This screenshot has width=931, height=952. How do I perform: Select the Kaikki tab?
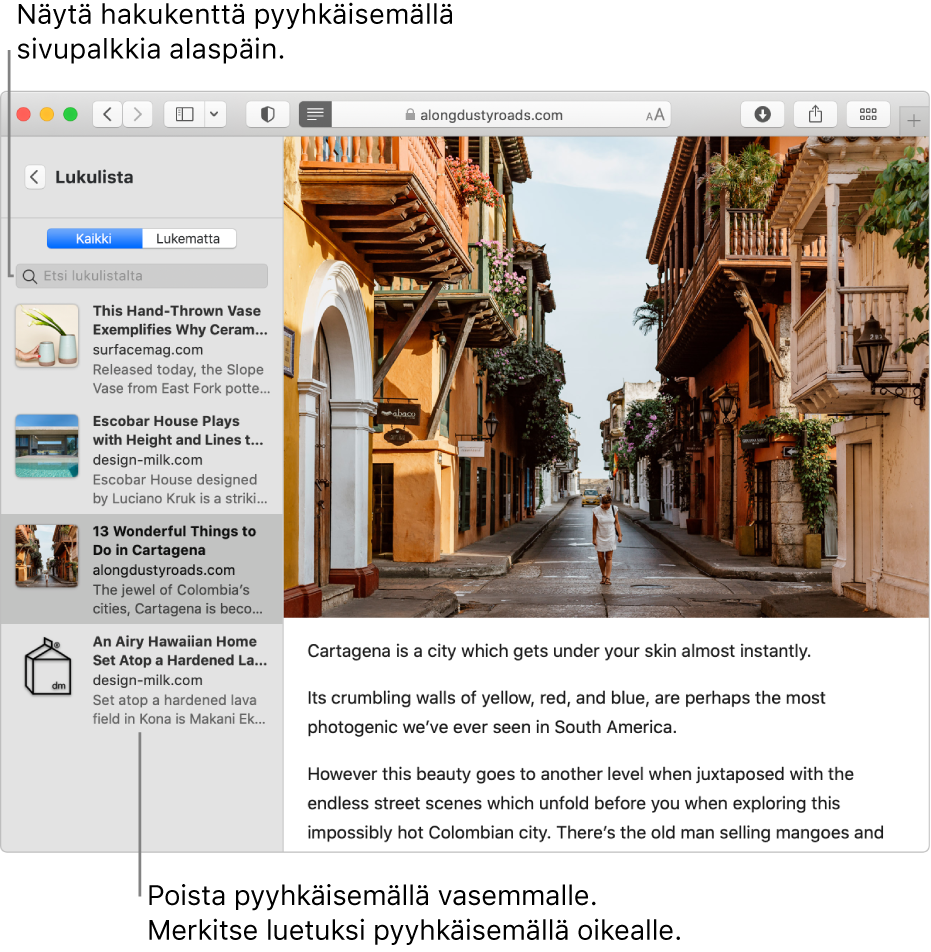coord(94,238)
